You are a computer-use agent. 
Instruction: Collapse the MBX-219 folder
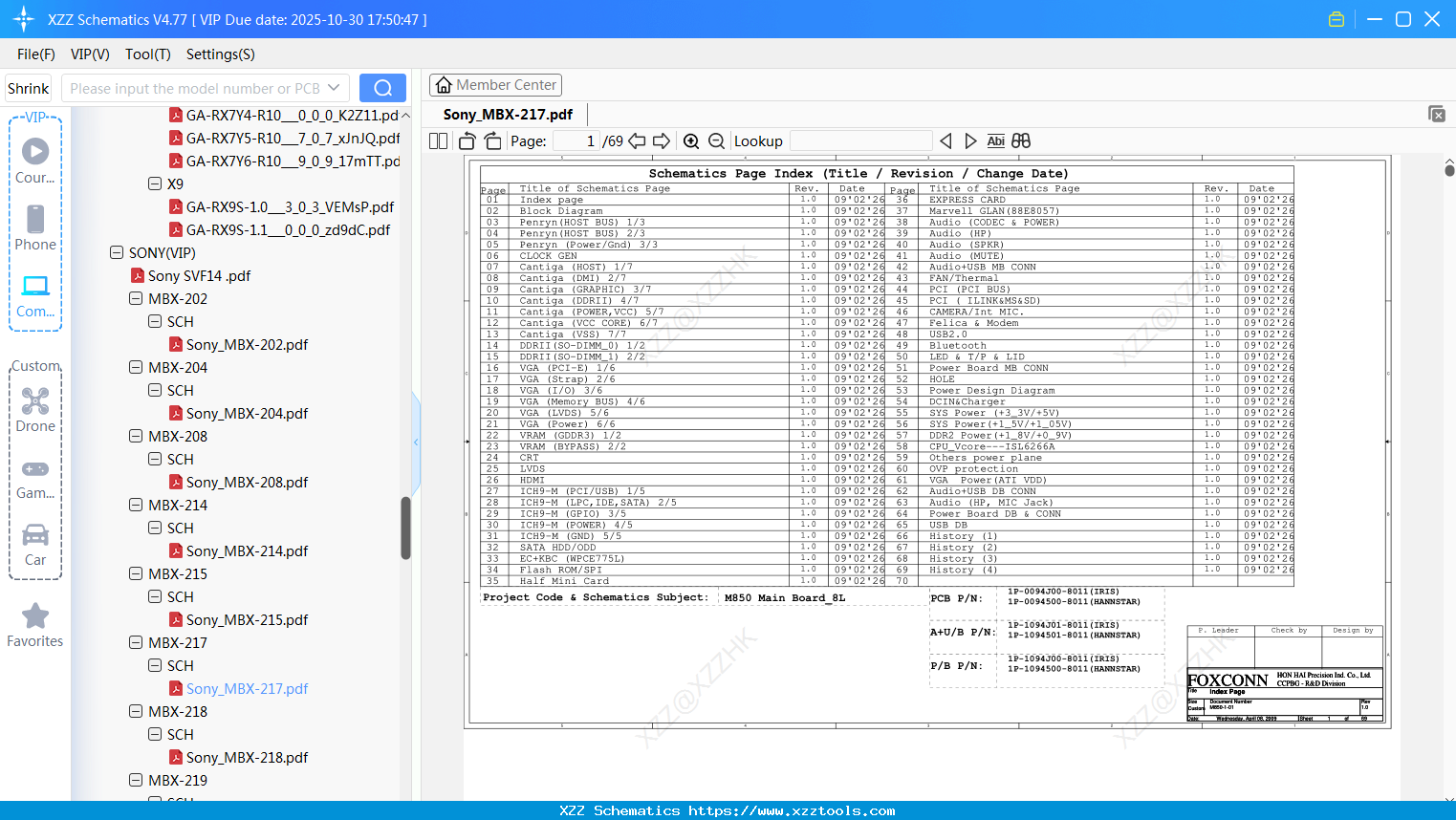pyautogui.click(x=136, y=780)
